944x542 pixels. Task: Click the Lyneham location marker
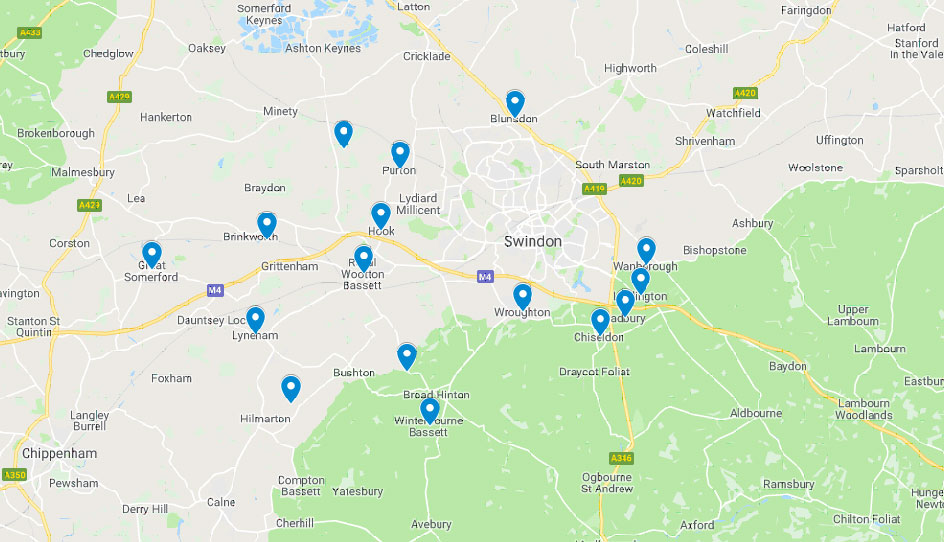pos(255,319)
